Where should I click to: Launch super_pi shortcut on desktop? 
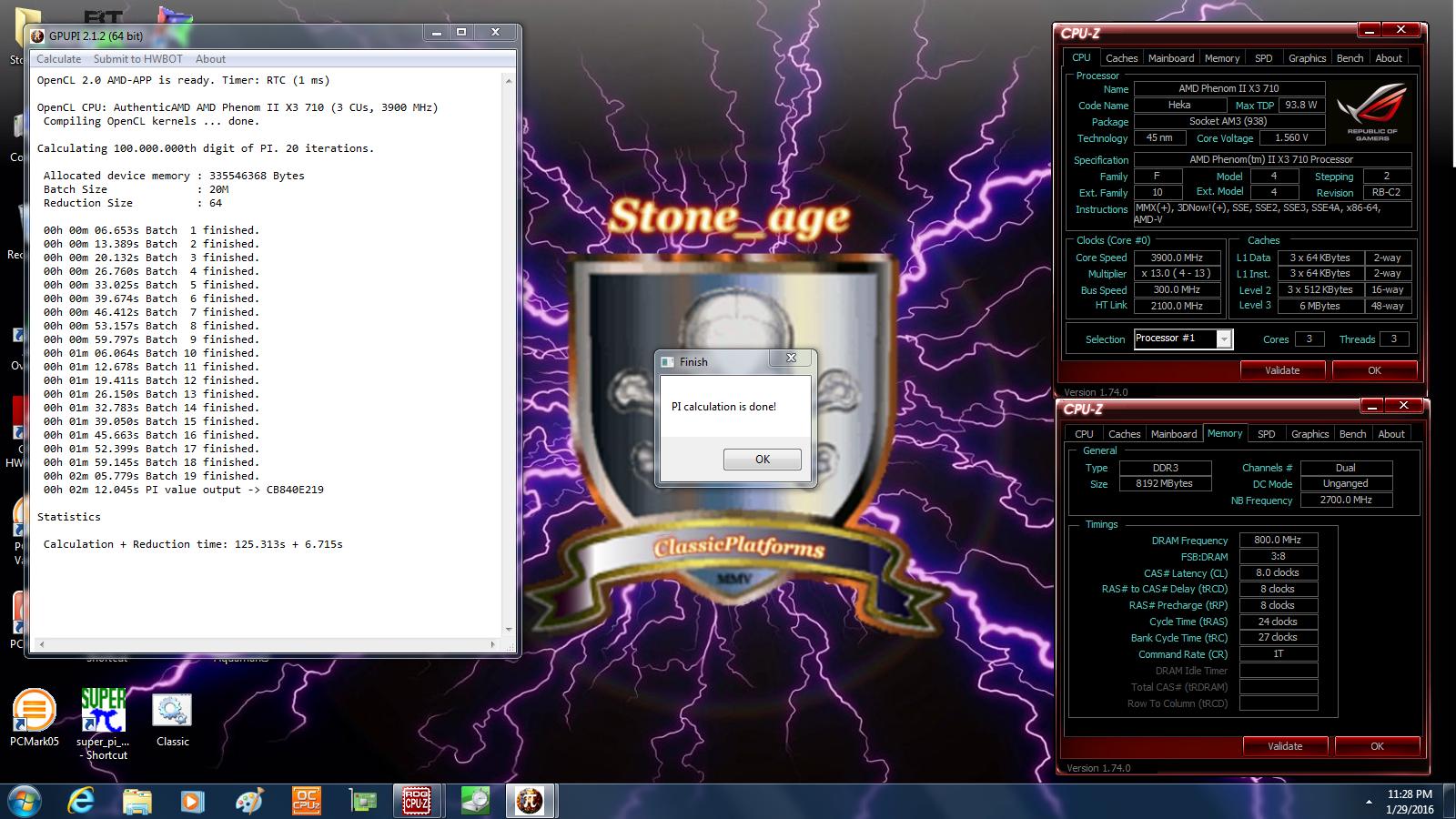(103, 723)
